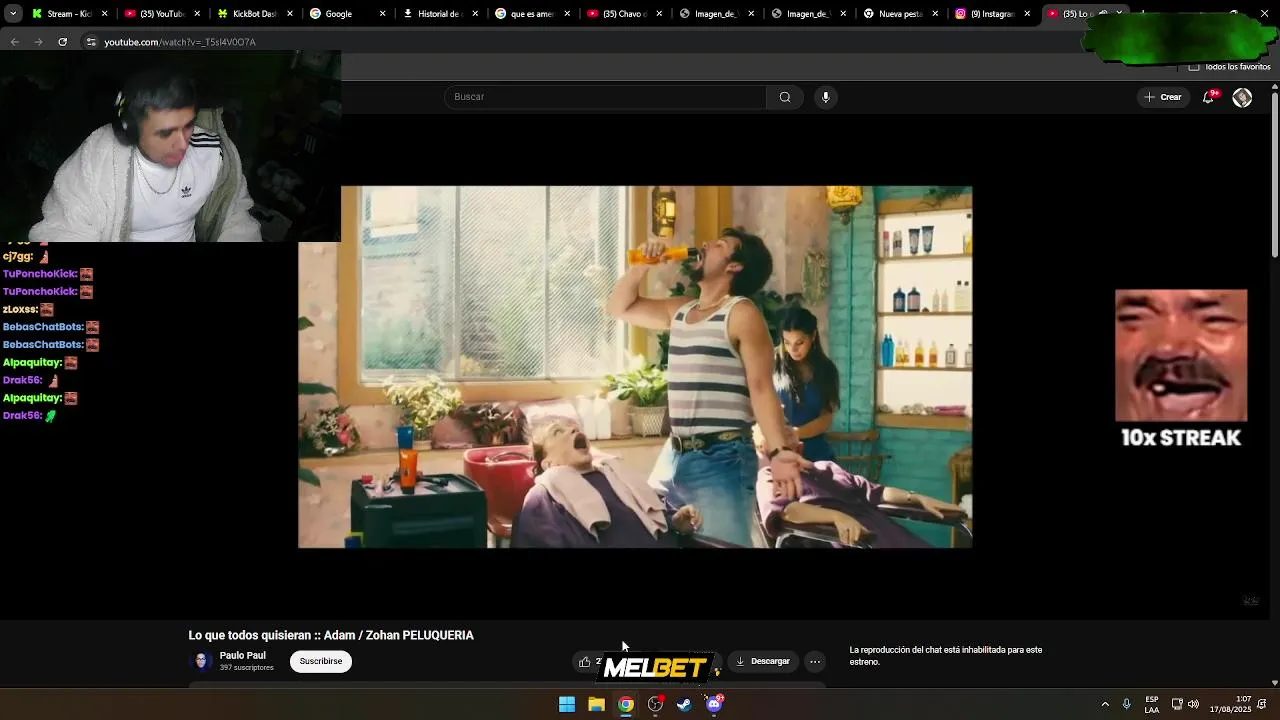Screen dimensions: 1280x720
Task: Switch to the Historial de descargas tab
Action: pos(438,14)
